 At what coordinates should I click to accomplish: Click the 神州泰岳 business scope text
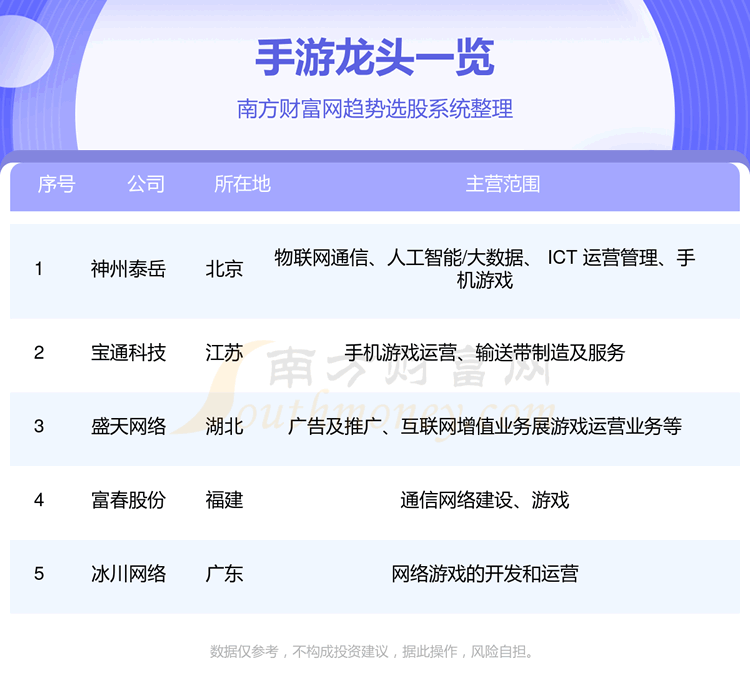(x=485, y=269)
